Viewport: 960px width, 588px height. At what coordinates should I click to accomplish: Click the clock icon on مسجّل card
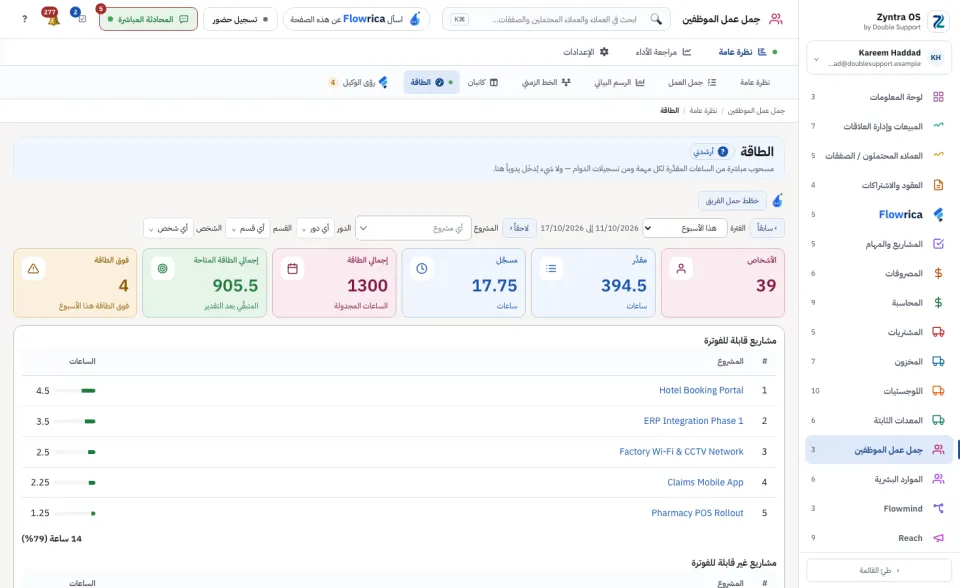point(422,268)
